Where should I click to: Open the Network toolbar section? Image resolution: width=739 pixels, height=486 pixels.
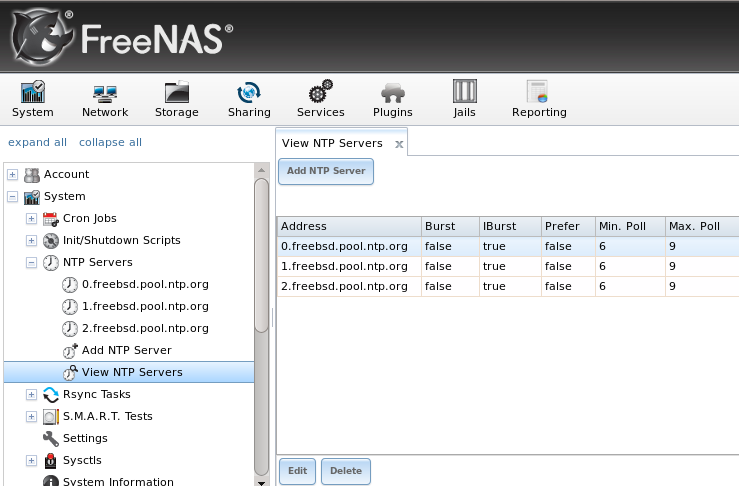point(105,99)
